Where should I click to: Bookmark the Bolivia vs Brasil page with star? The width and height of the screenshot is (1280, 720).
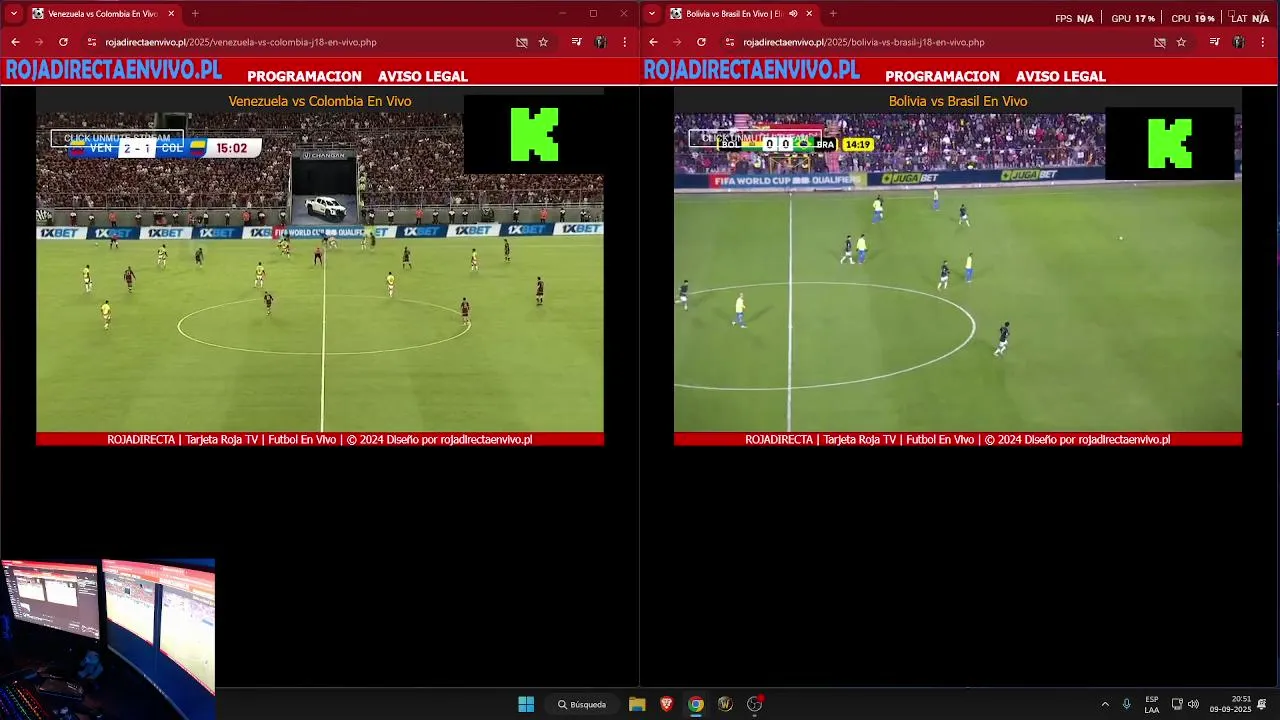tap(1181, 42)
